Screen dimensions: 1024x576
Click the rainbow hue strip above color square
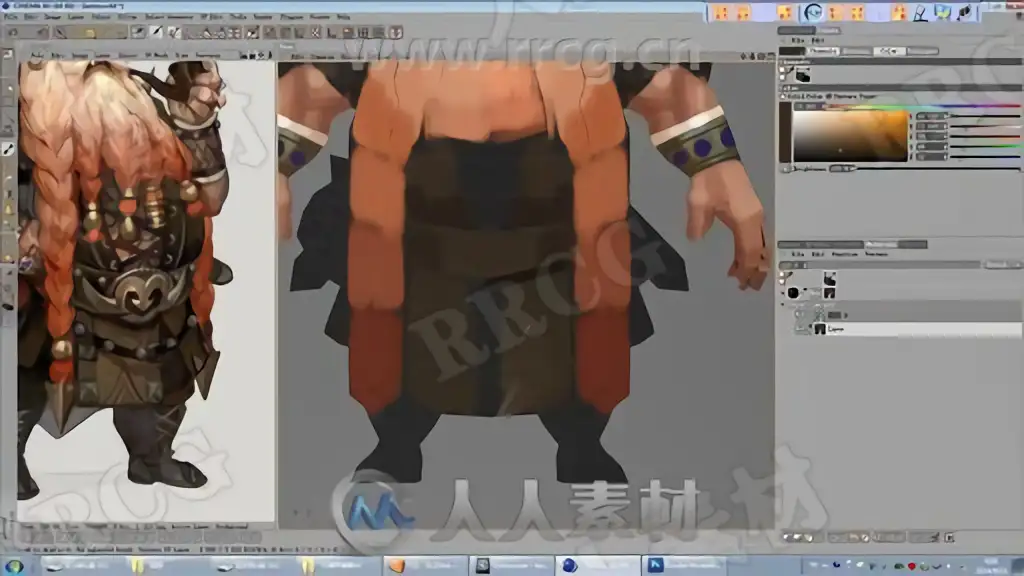click(921, 105)
